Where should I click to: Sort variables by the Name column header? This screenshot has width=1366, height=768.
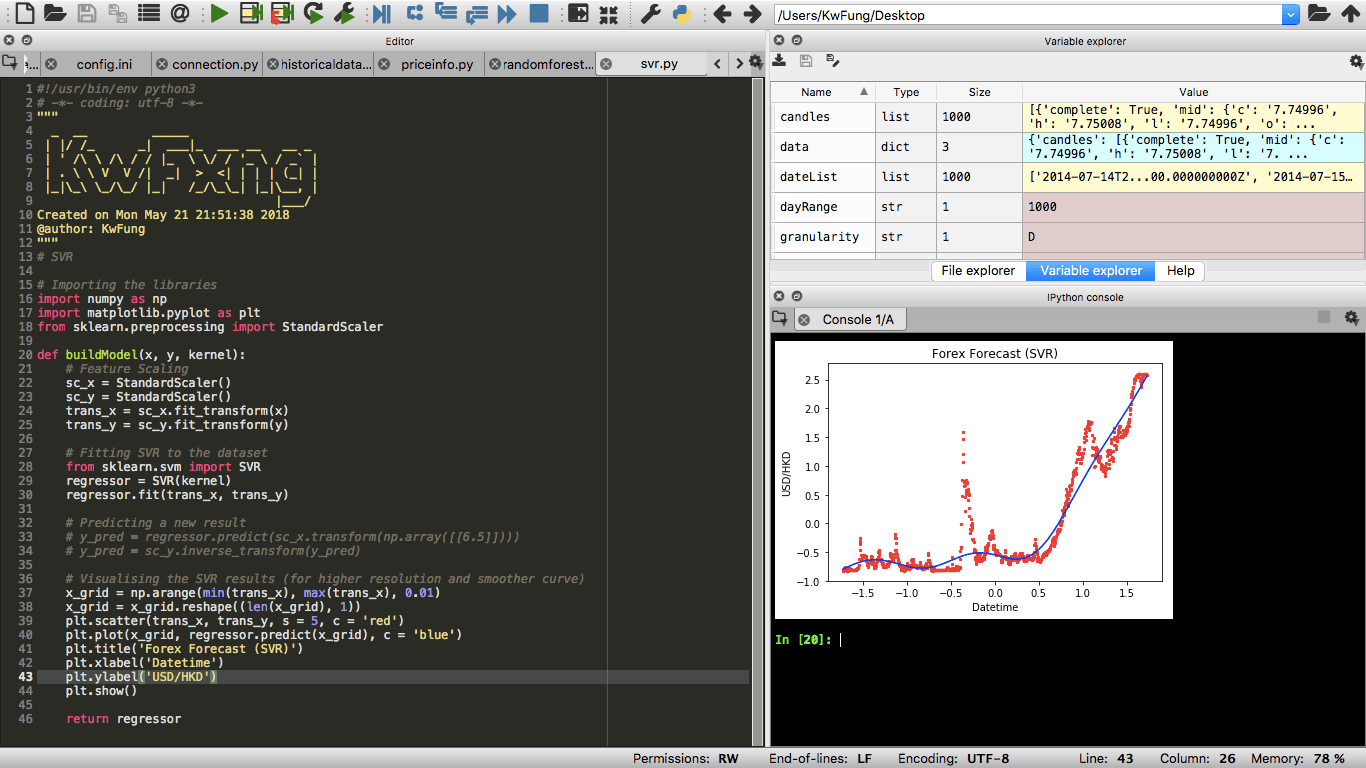click(816, 92)
